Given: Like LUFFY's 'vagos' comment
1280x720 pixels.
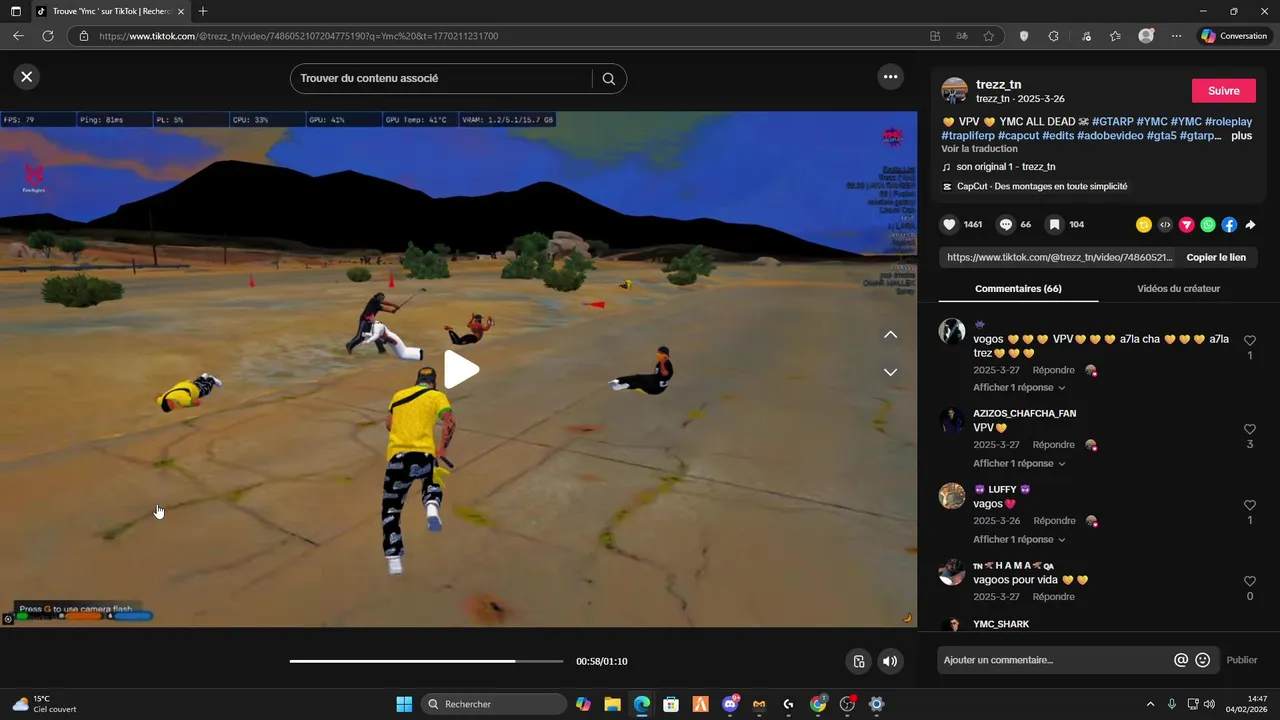Looking at the screenshot, I should point(1250,506).
